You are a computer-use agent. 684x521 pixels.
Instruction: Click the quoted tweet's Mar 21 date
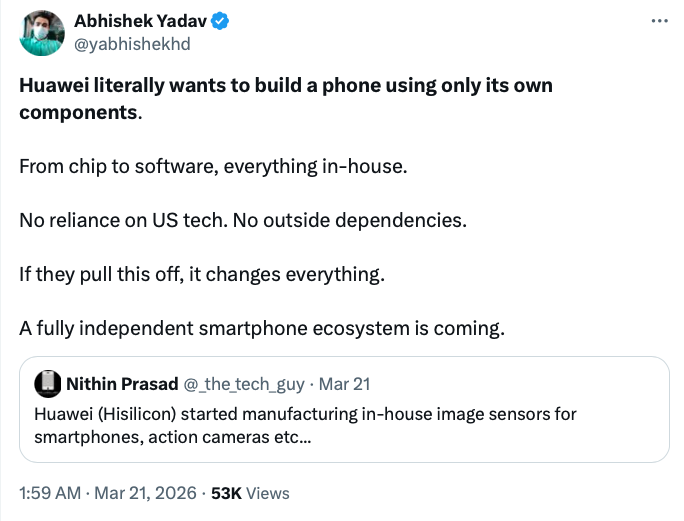(350, 383)
